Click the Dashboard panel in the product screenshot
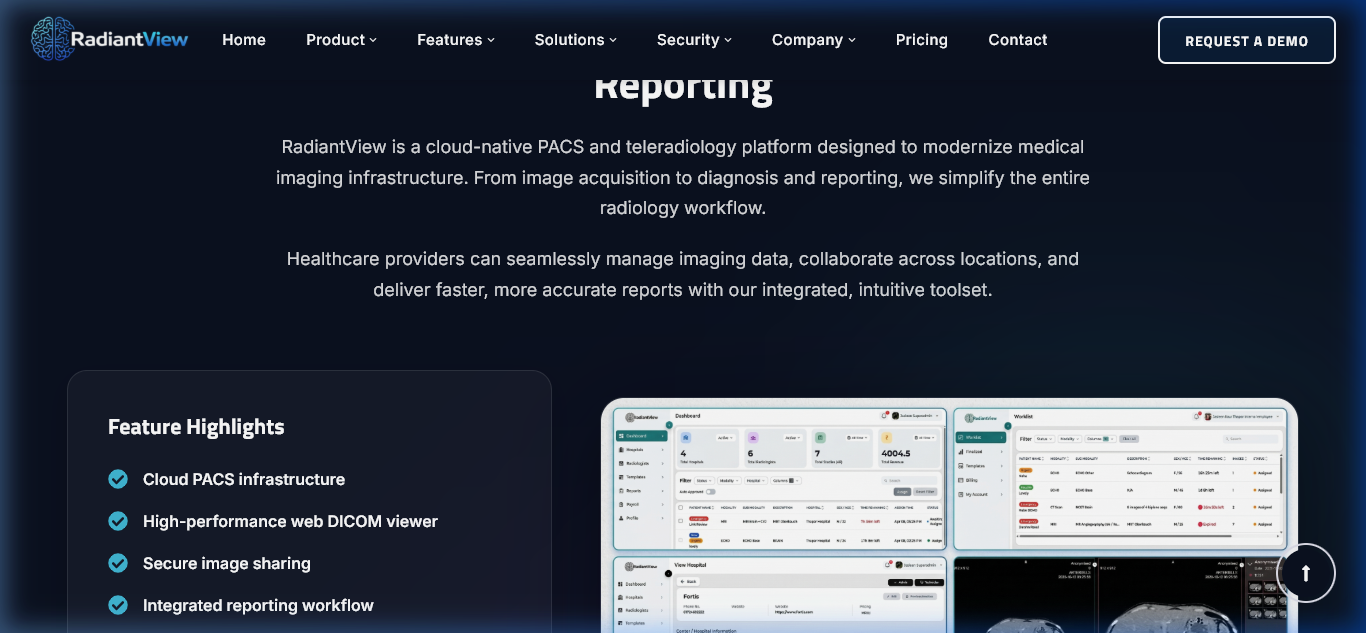Viewport: 1366px width, 633px height. [x=780, y=479]
